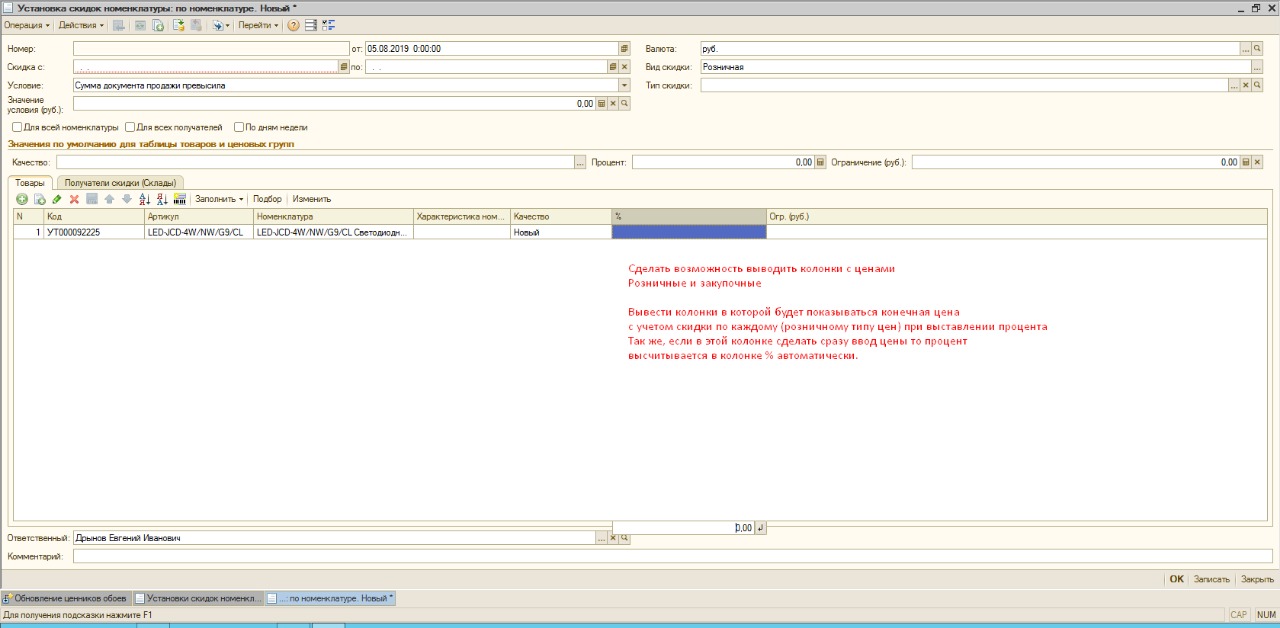Click magnifier icon beside Валюта field
The width and height of the screenshot is (1280, 628).
pyautogui.click(x=1257, y=48)
